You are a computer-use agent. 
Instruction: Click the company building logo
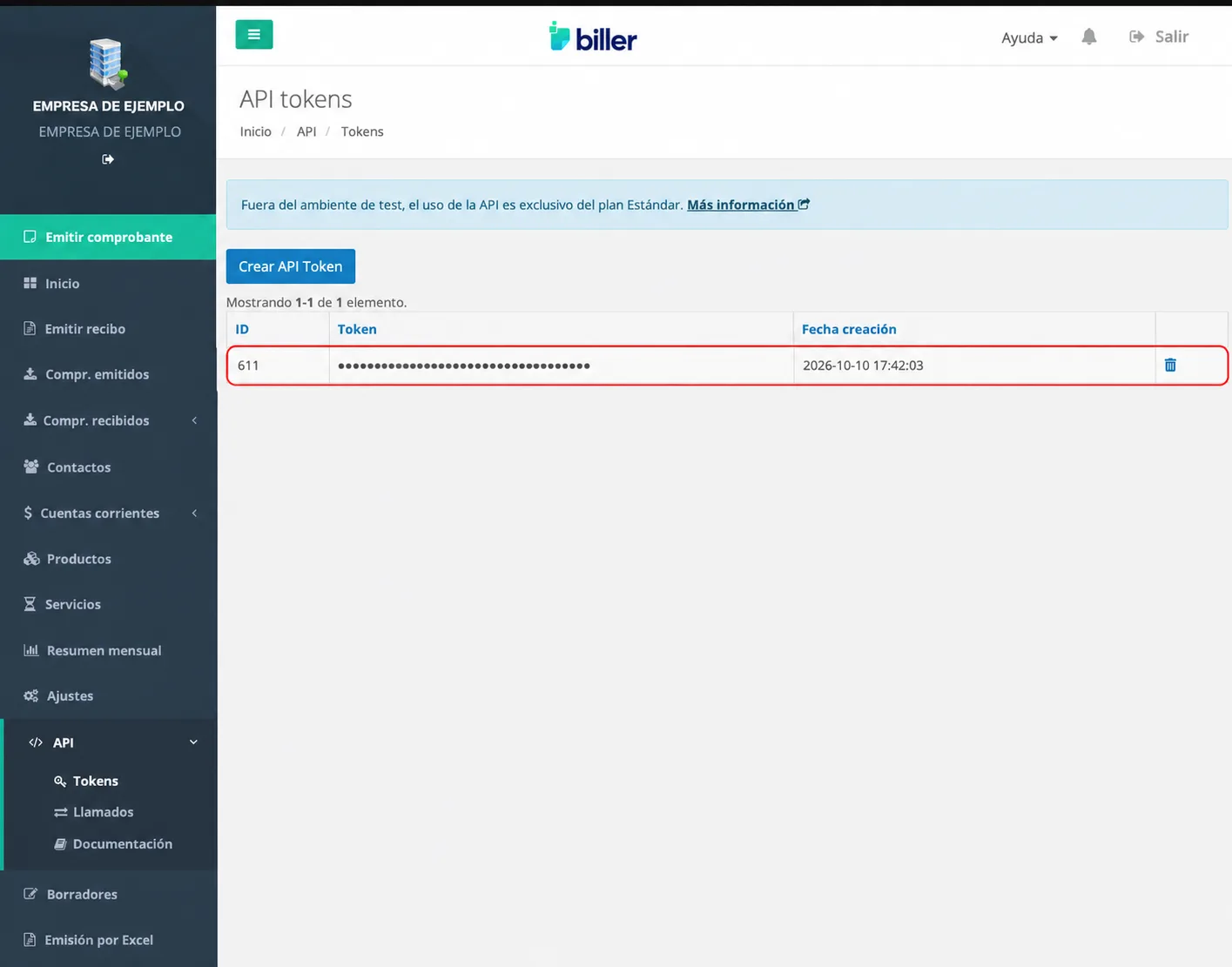(108, 64)
